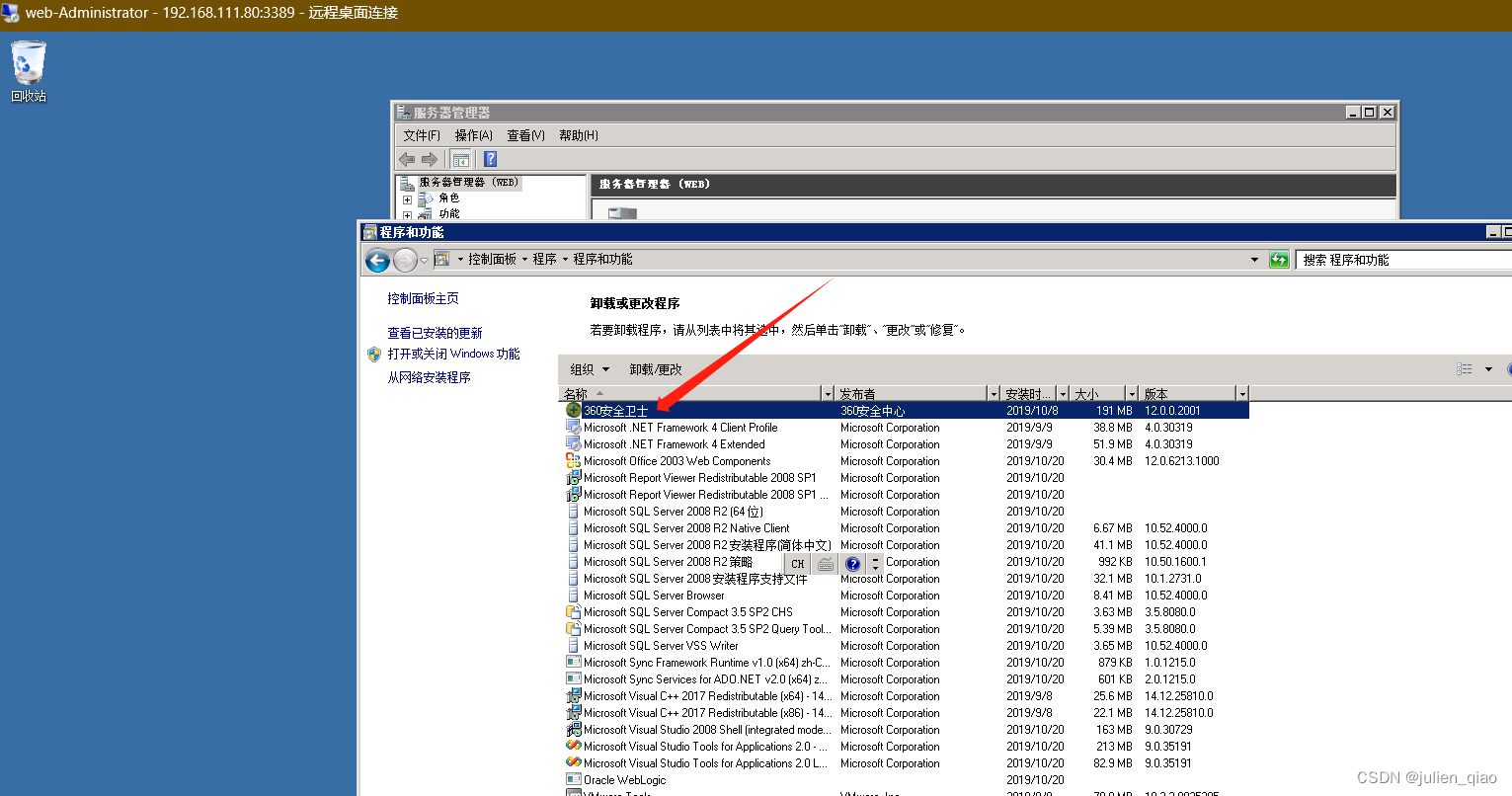Image resolution: width=1512 pixels, height=796 pixels.
Task: Click version cell 10.1.2731.0
Action: pyautogui.click(x=1172, y=578)
